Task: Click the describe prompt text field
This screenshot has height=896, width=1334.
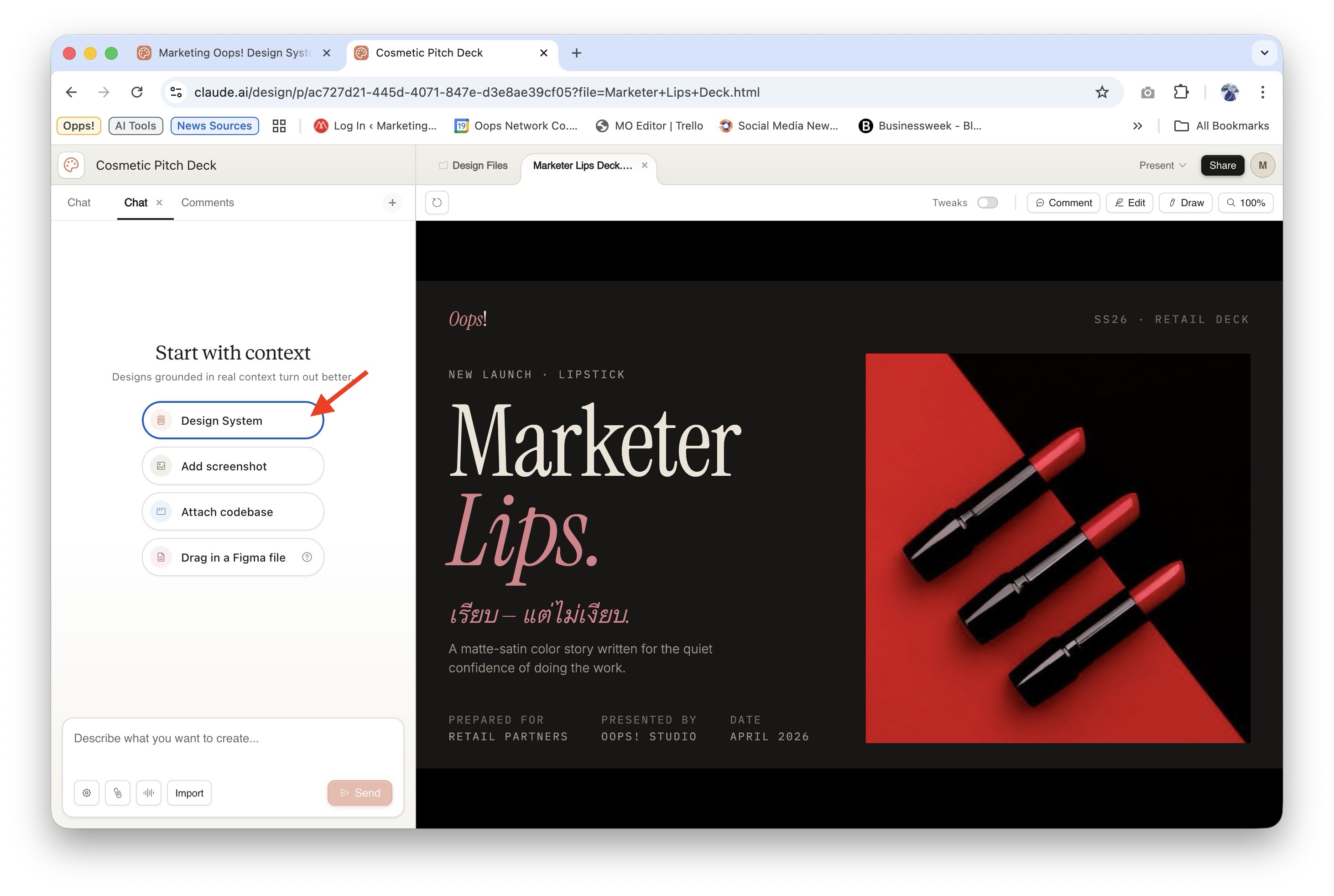Action: (233, 738)
